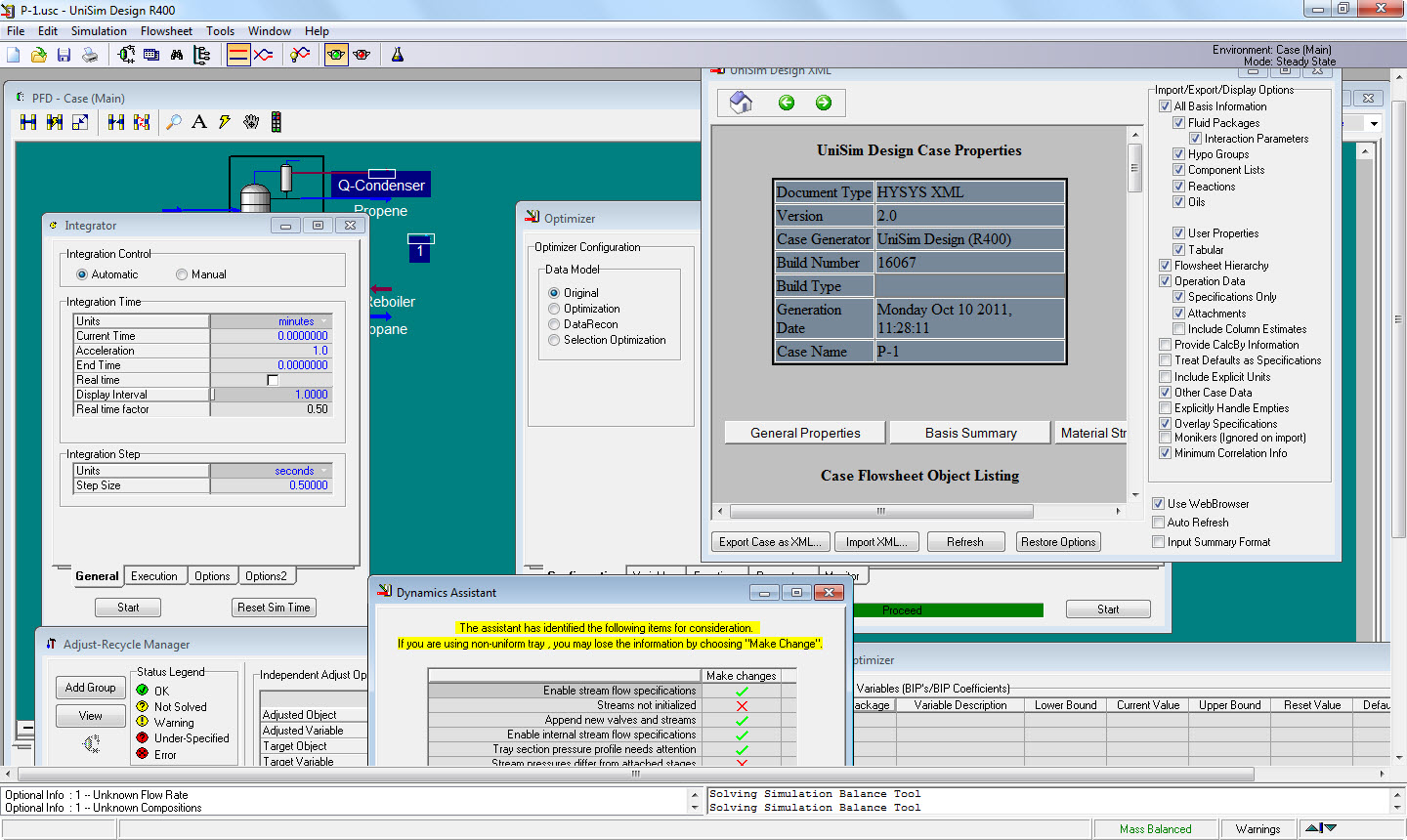Click the Step Size value field
Viewport: 1407px width, 840px height.
[x=272, y=485]
